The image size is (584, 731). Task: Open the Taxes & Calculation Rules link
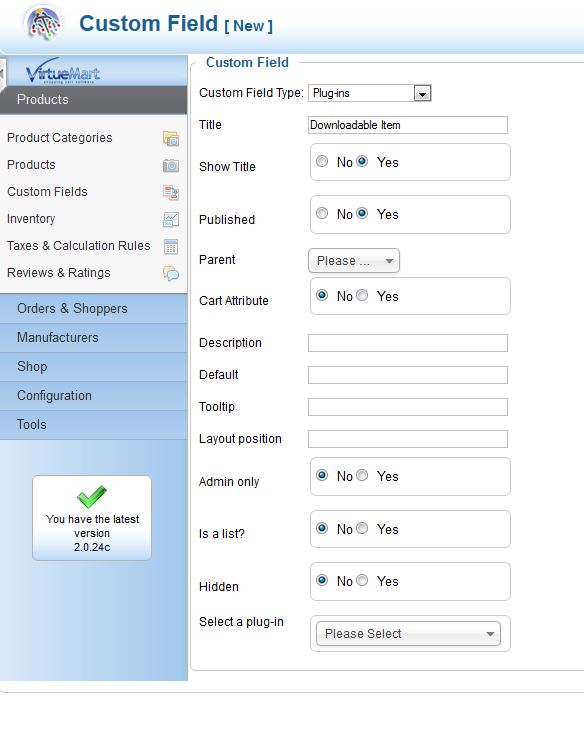79,246
